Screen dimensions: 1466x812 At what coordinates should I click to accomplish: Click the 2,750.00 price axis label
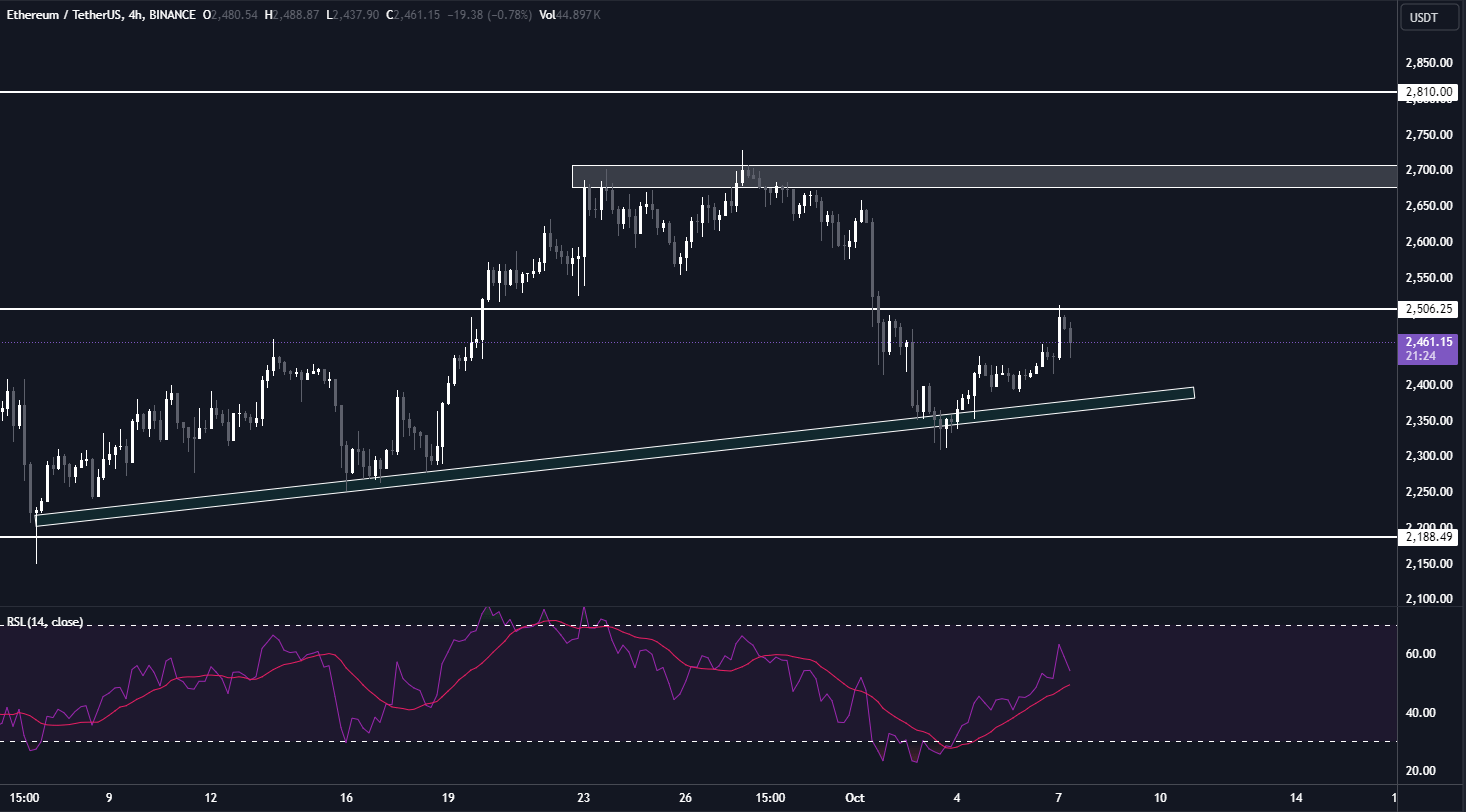click(x=1428, y=134)
